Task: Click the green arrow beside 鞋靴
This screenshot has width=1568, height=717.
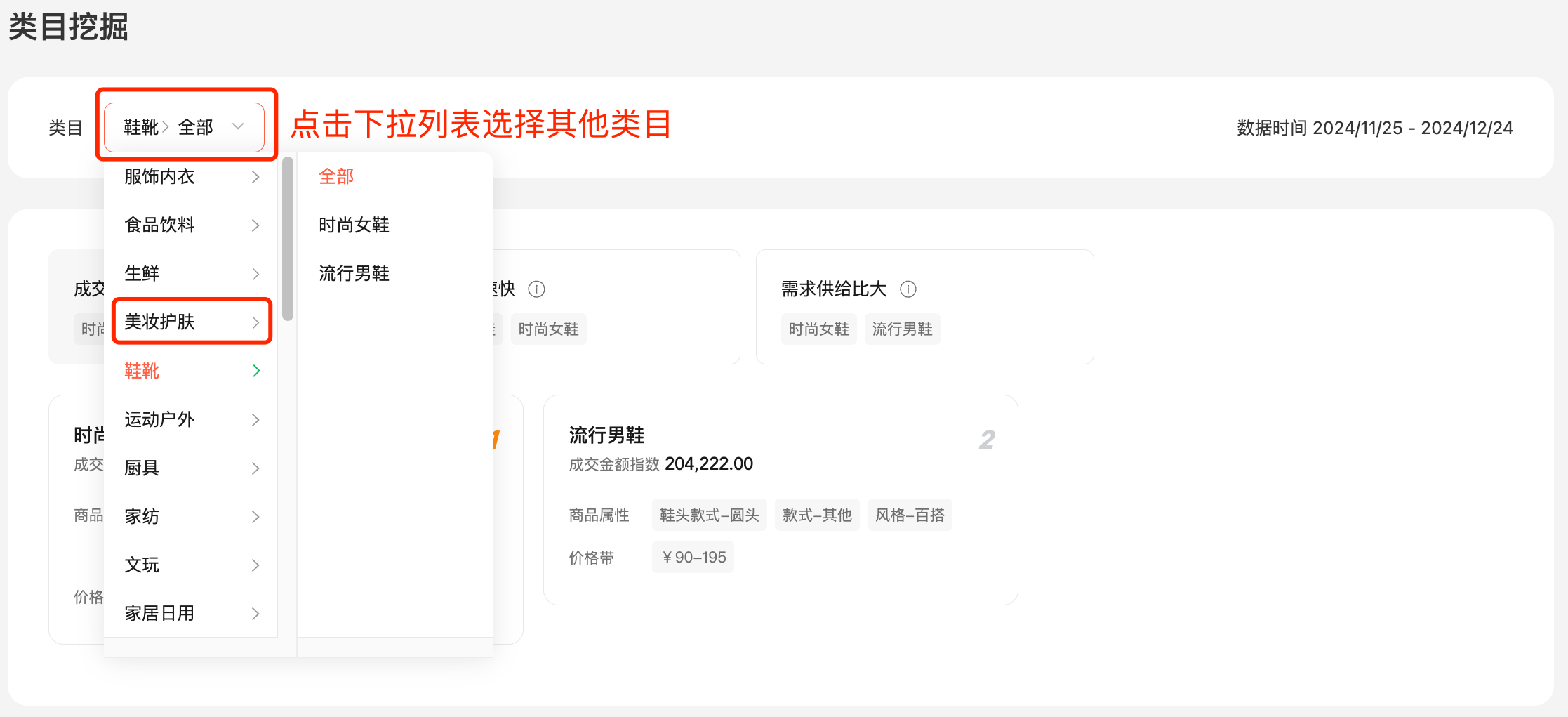Action: click(x=256, y=371)
